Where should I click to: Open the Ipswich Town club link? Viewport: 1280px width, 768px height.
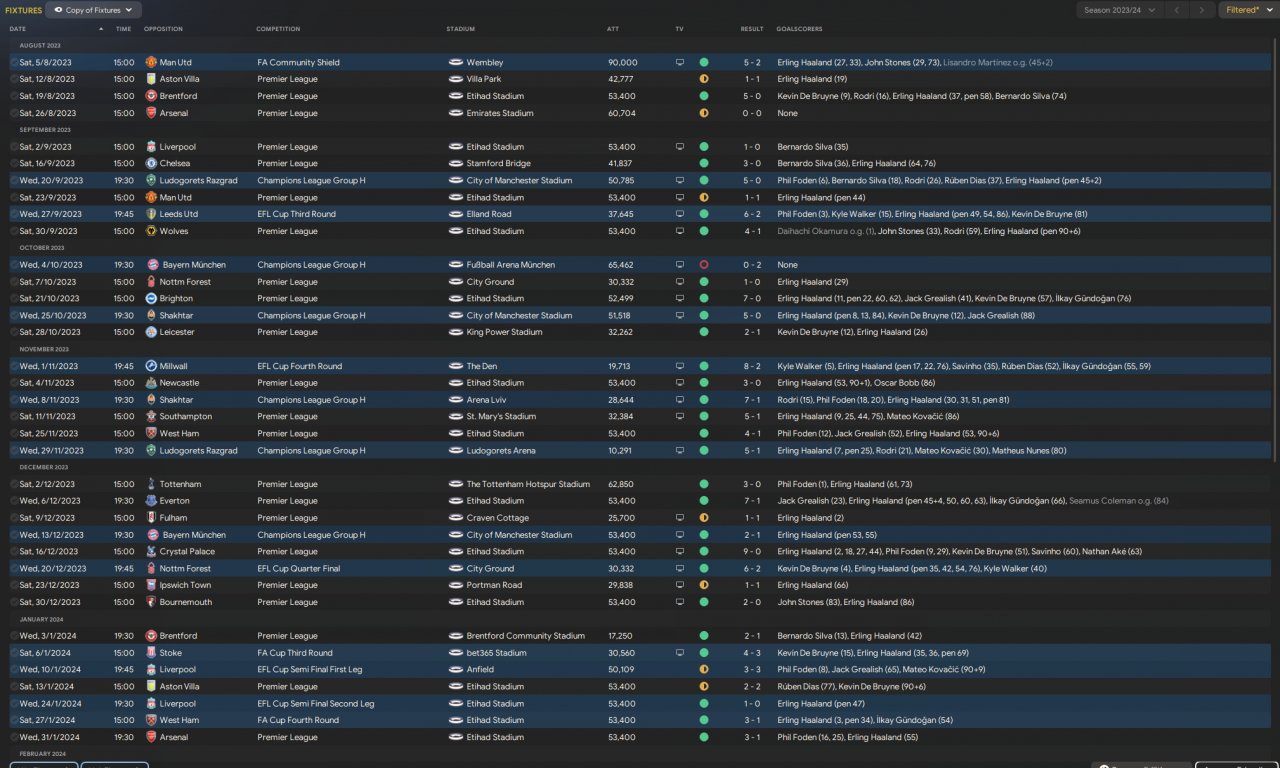click(x=185, y=585)
